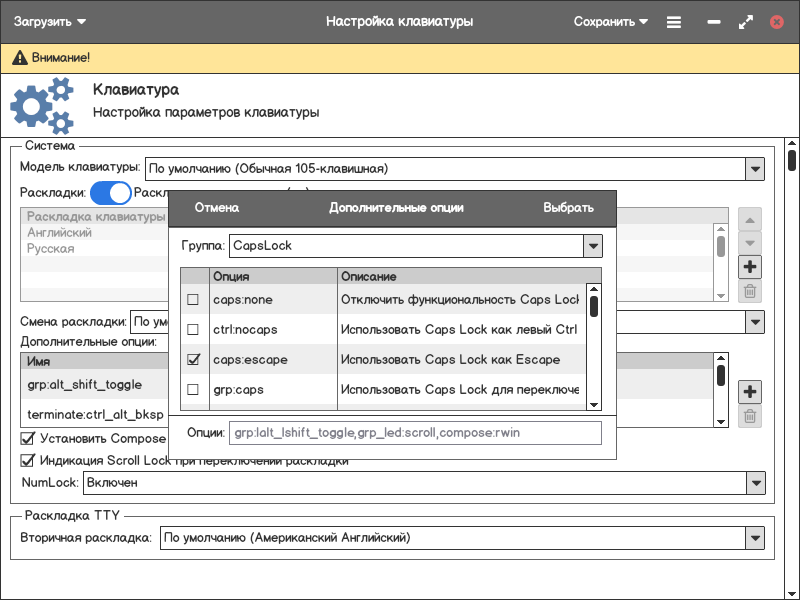Open the Сохранить menu
This screenshot has height=600, width=800.
point(610,21)
